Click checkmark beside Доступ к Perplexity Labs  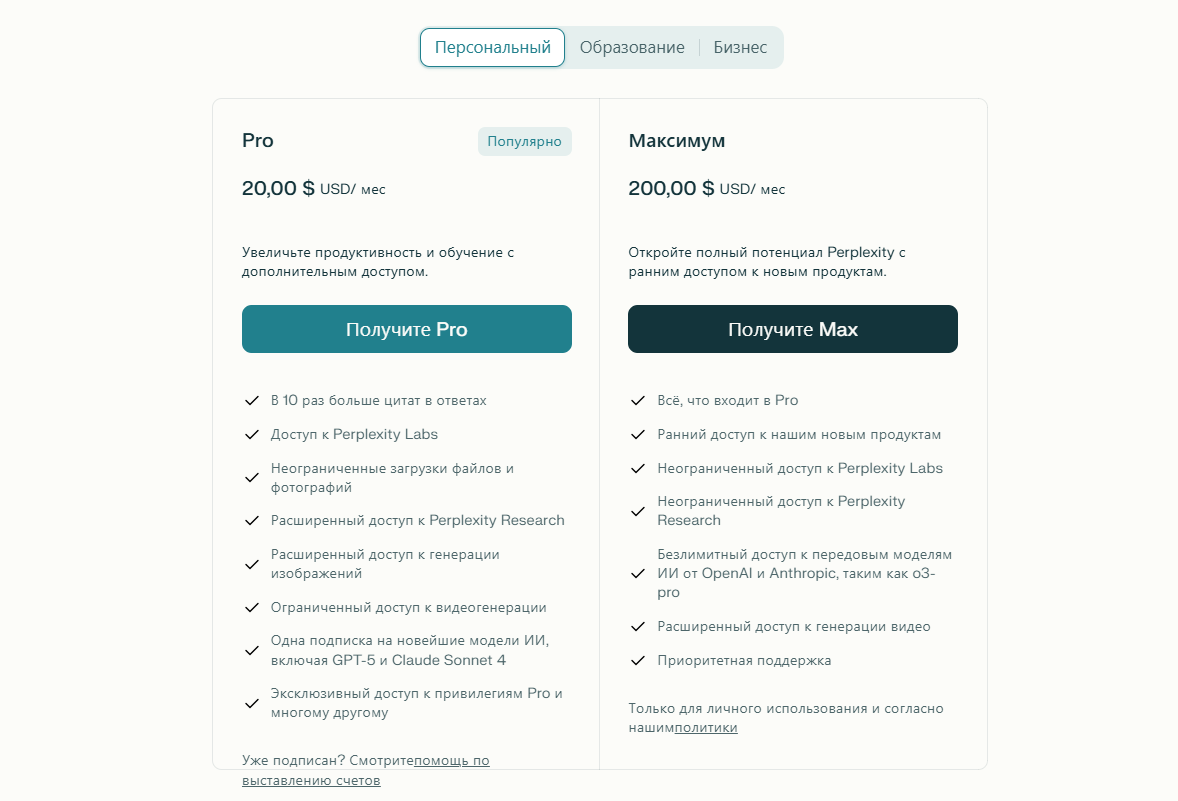[252, 435]
